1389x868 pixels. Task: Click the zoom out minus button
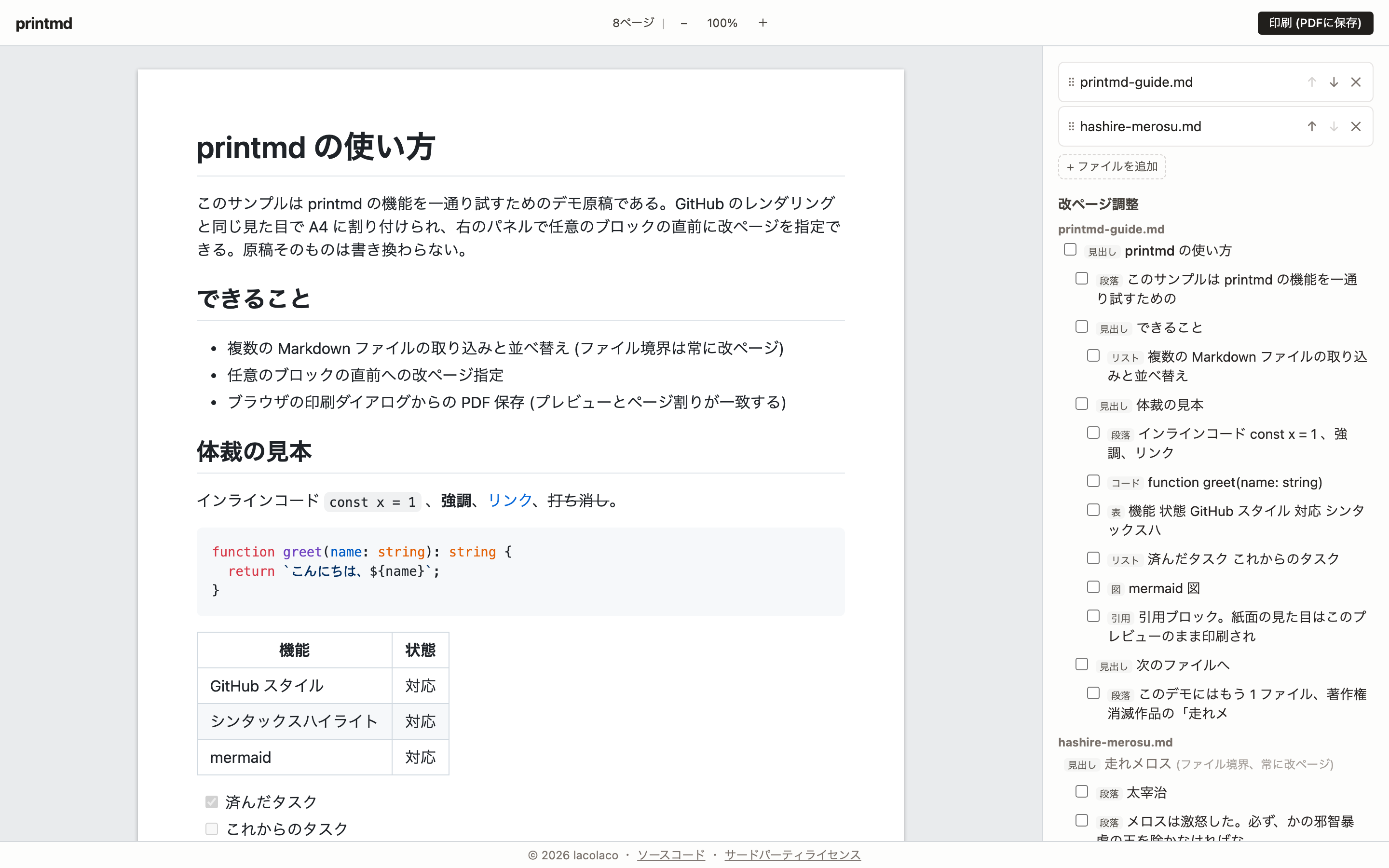(683, 23)
